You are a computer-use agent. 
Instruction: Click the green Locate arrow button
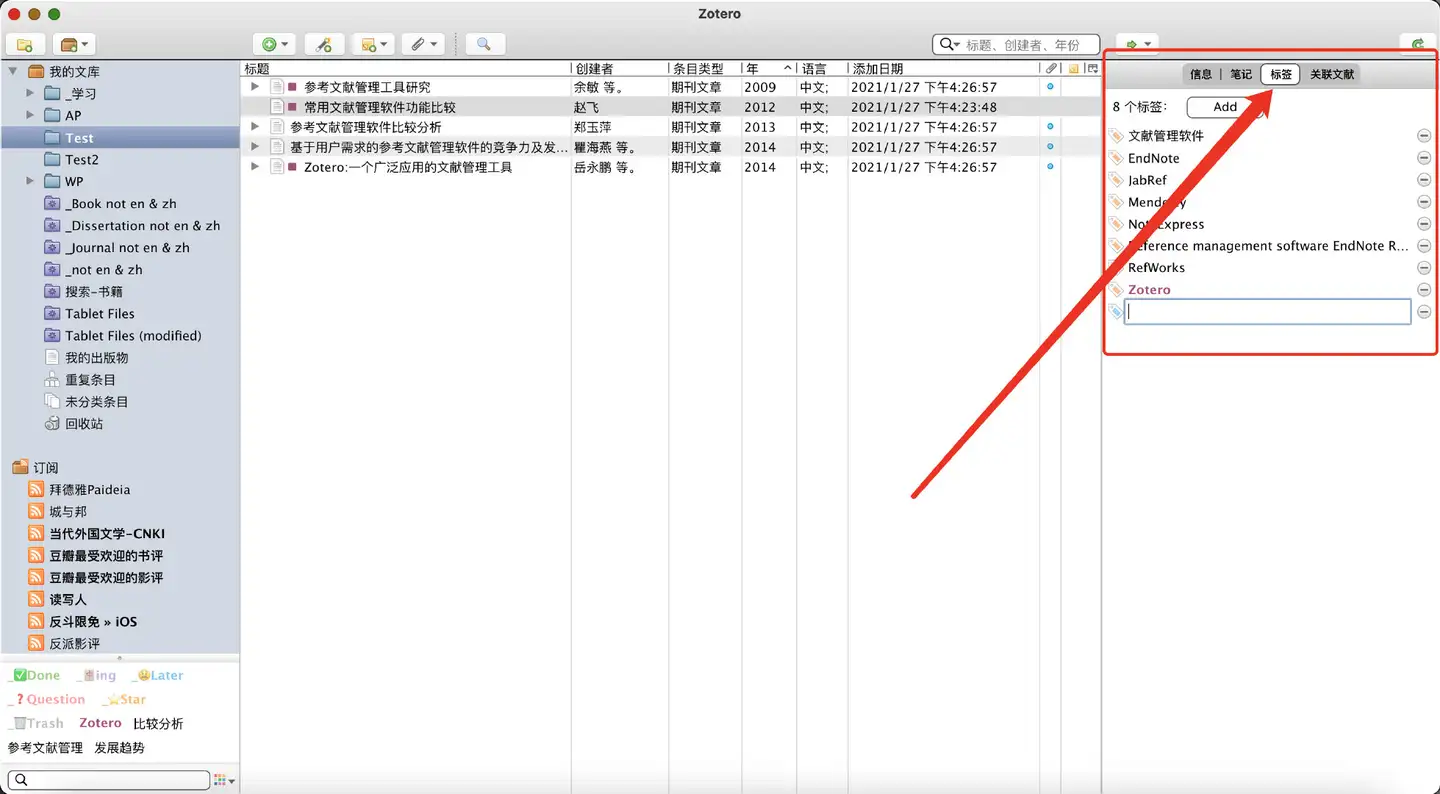pos(1137,44)
